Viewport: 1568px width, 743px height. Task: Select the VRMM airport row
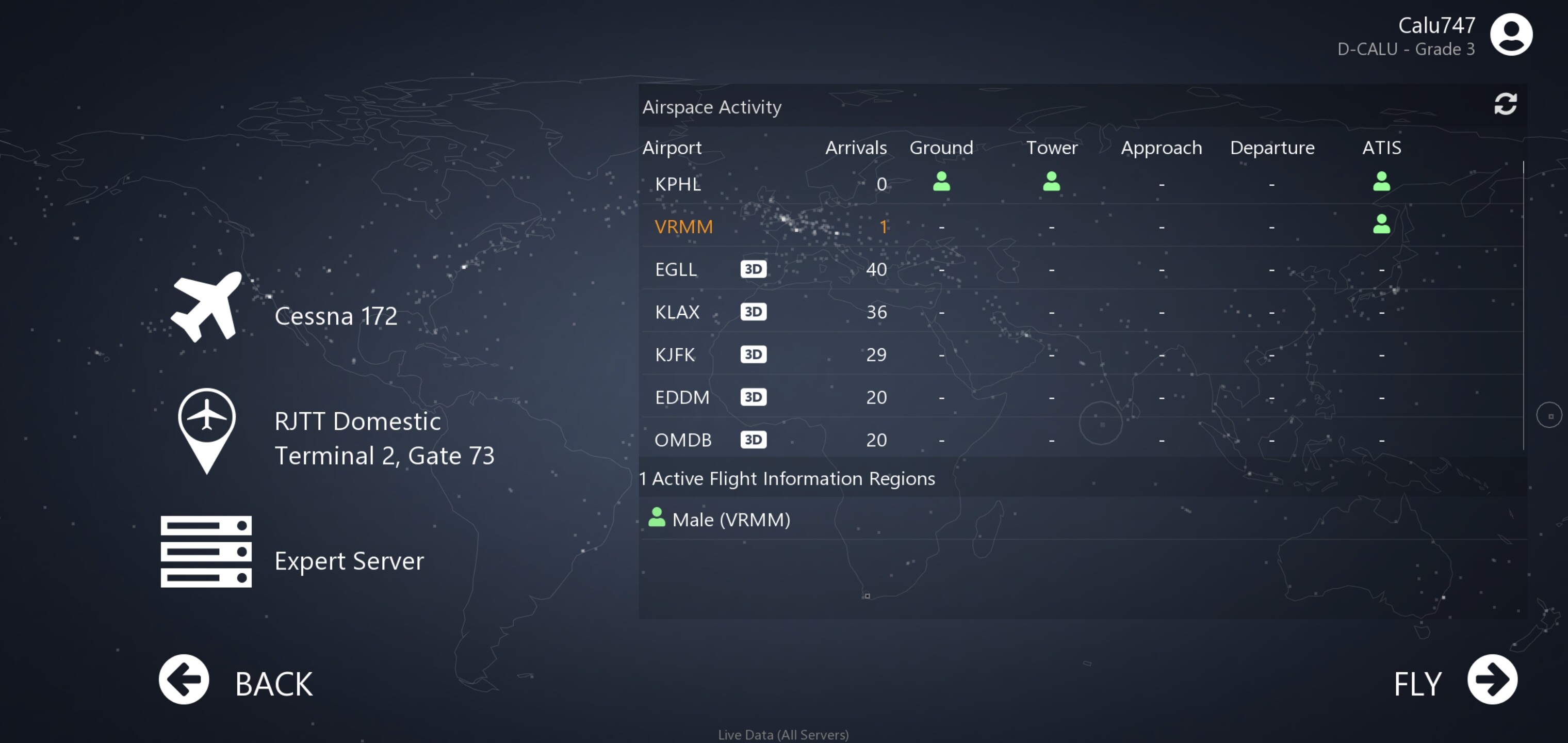tap(683, 227)
